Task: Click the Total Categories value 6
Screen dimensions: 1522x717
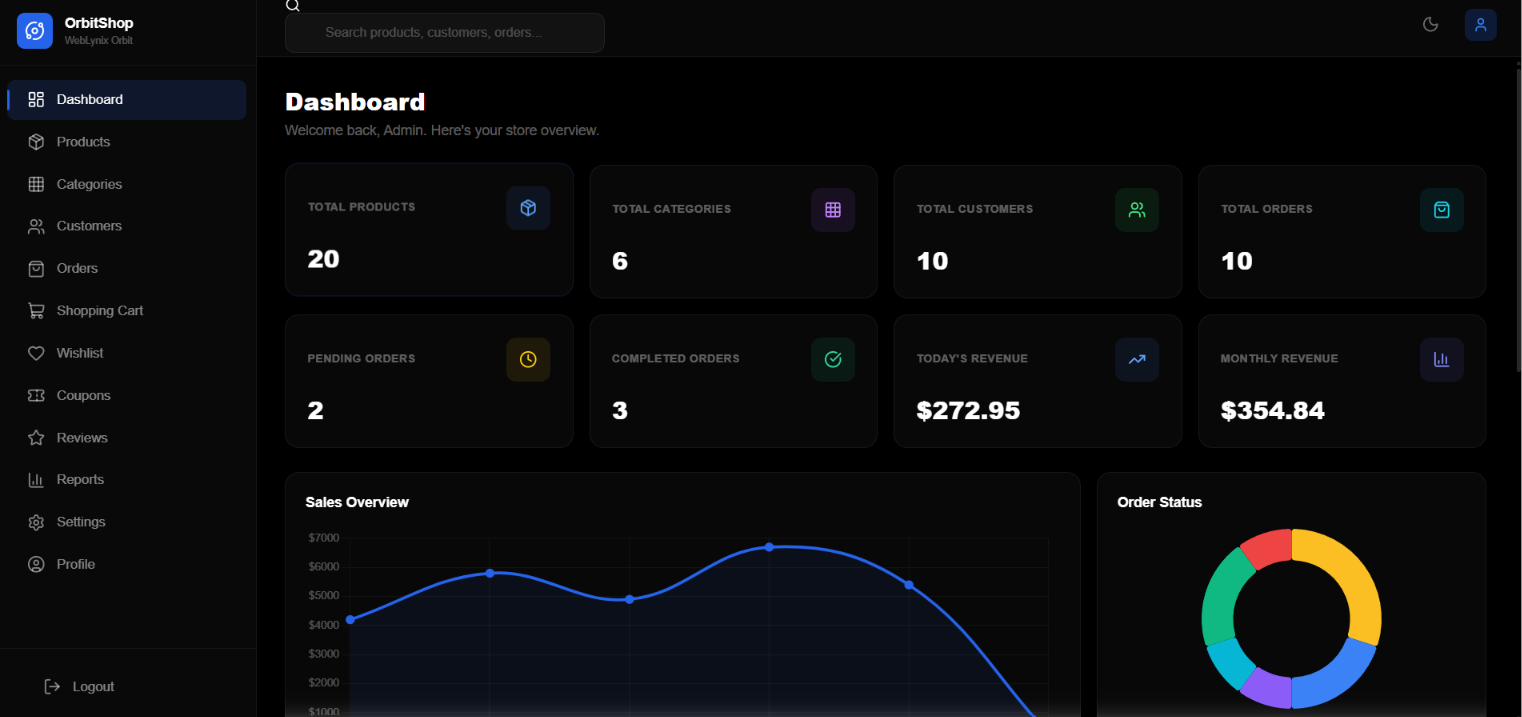Action: coord(620,262)
